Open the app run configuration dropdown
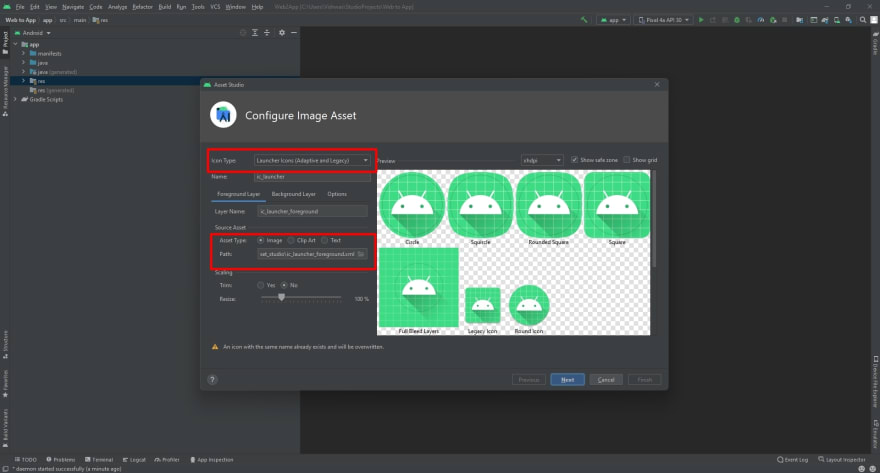 [613, 20]
